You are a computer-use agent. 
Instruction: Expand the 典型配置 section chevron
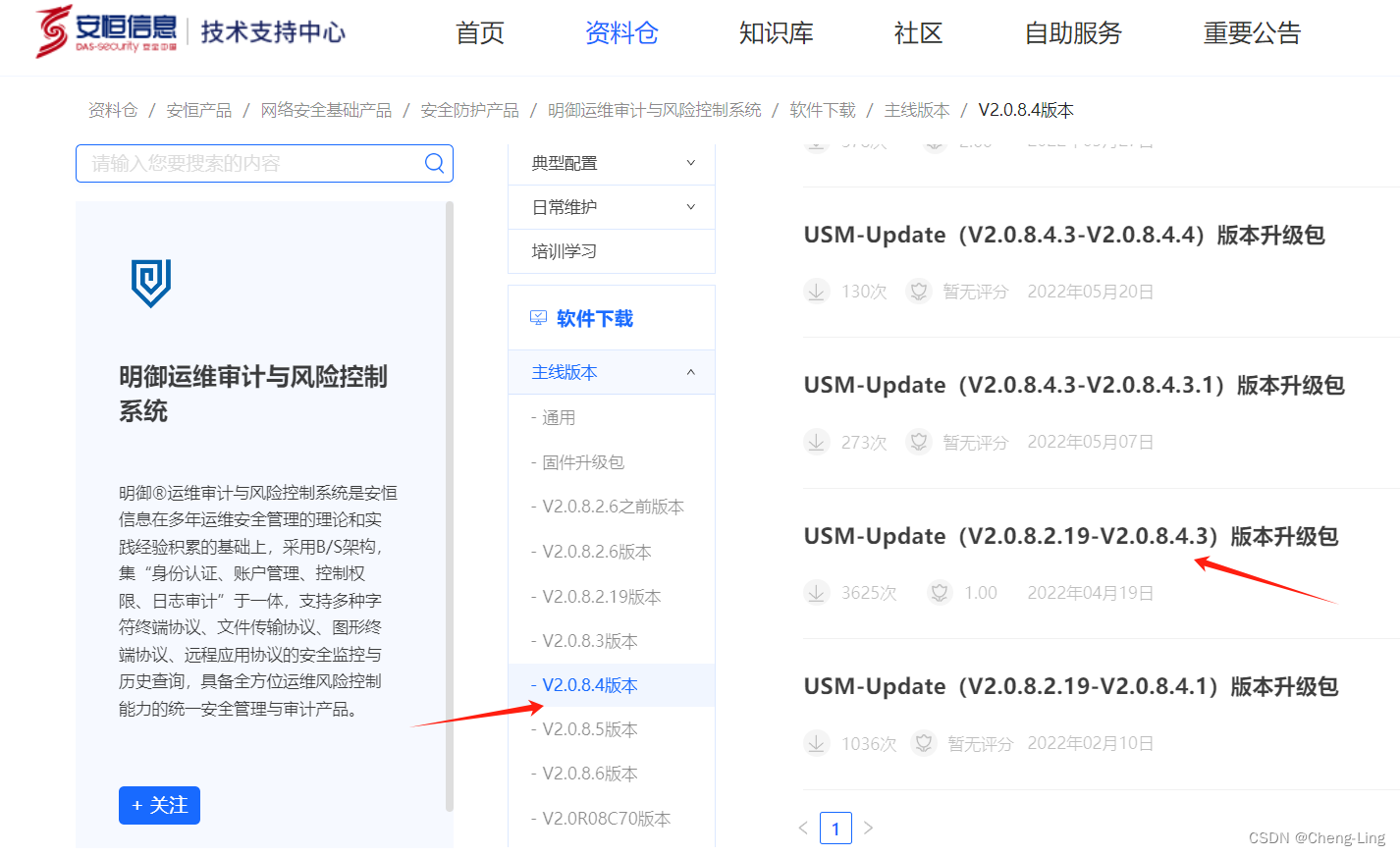pos(690,163)
